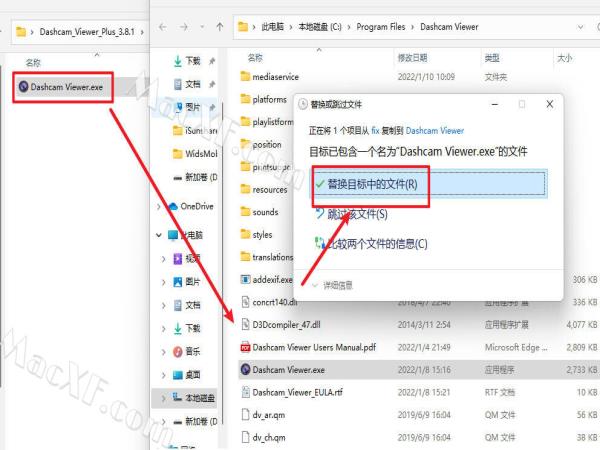Select concrt140.dll file
Image resolution: width=600 pixels, height=450 pixels.
coord(269,302)
